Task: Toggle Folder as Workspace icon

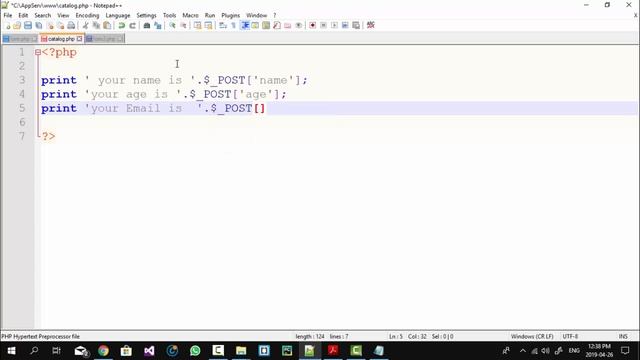Action: (288, 25)
